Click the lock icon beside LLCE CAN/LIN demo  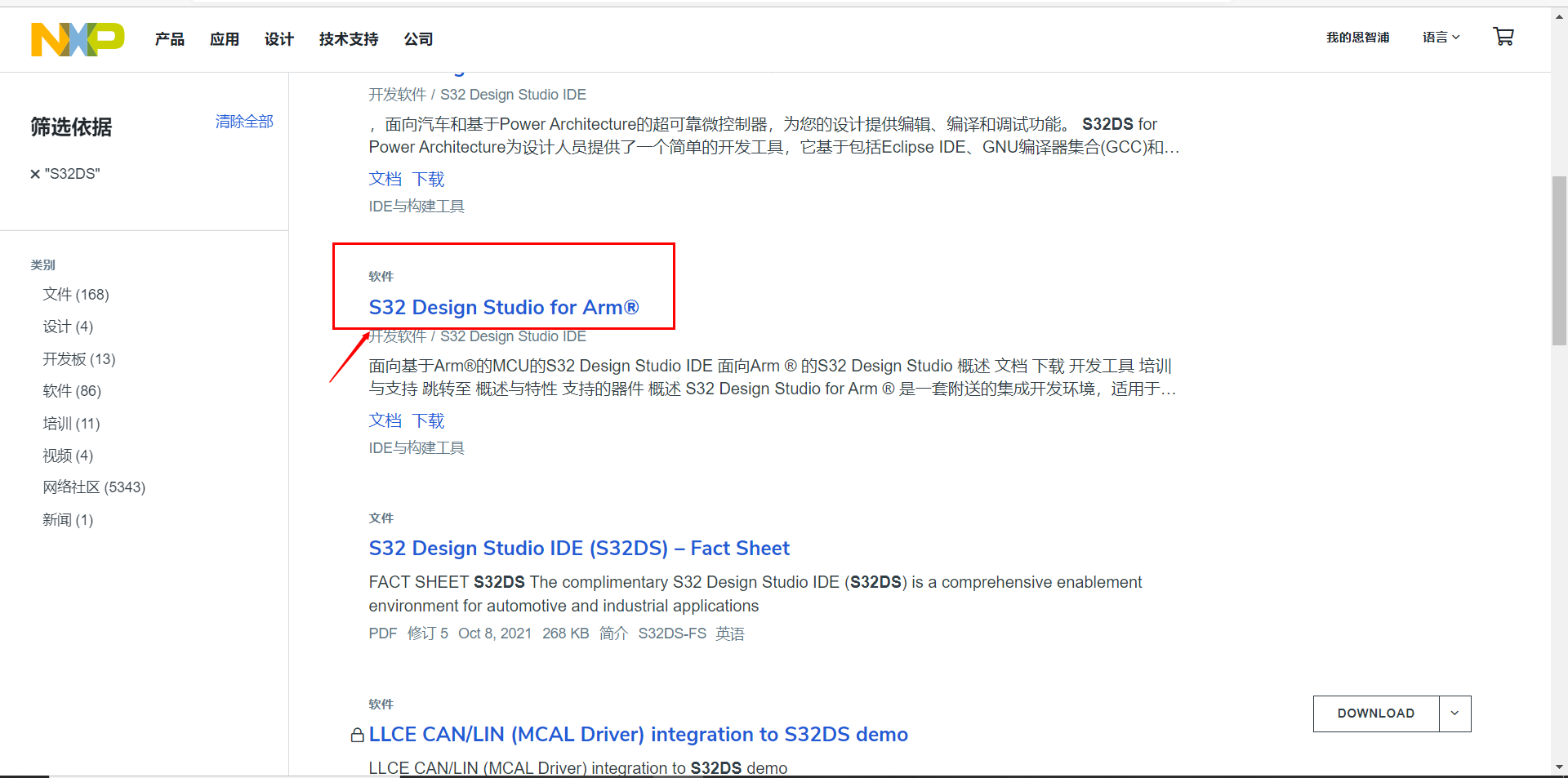(357, 735)
